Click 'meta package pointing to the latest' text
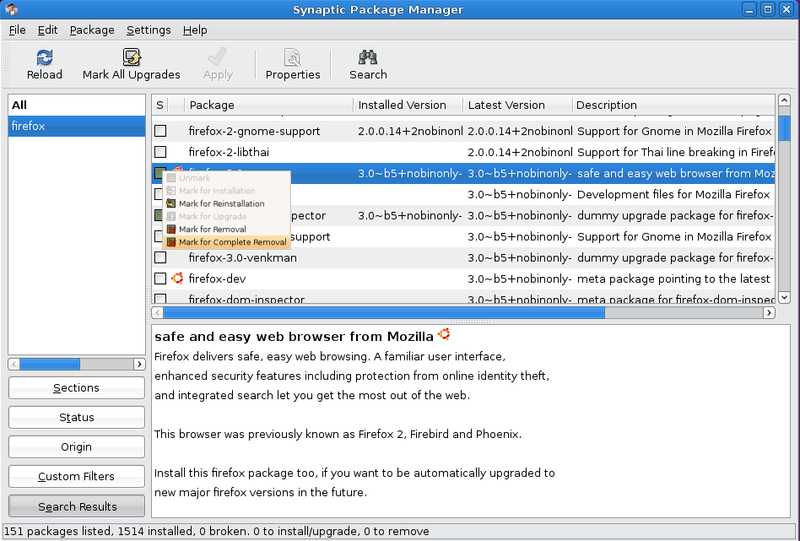The width and height of the screenshot is (800, 541). pyautogui.click(x=673, y=279)
